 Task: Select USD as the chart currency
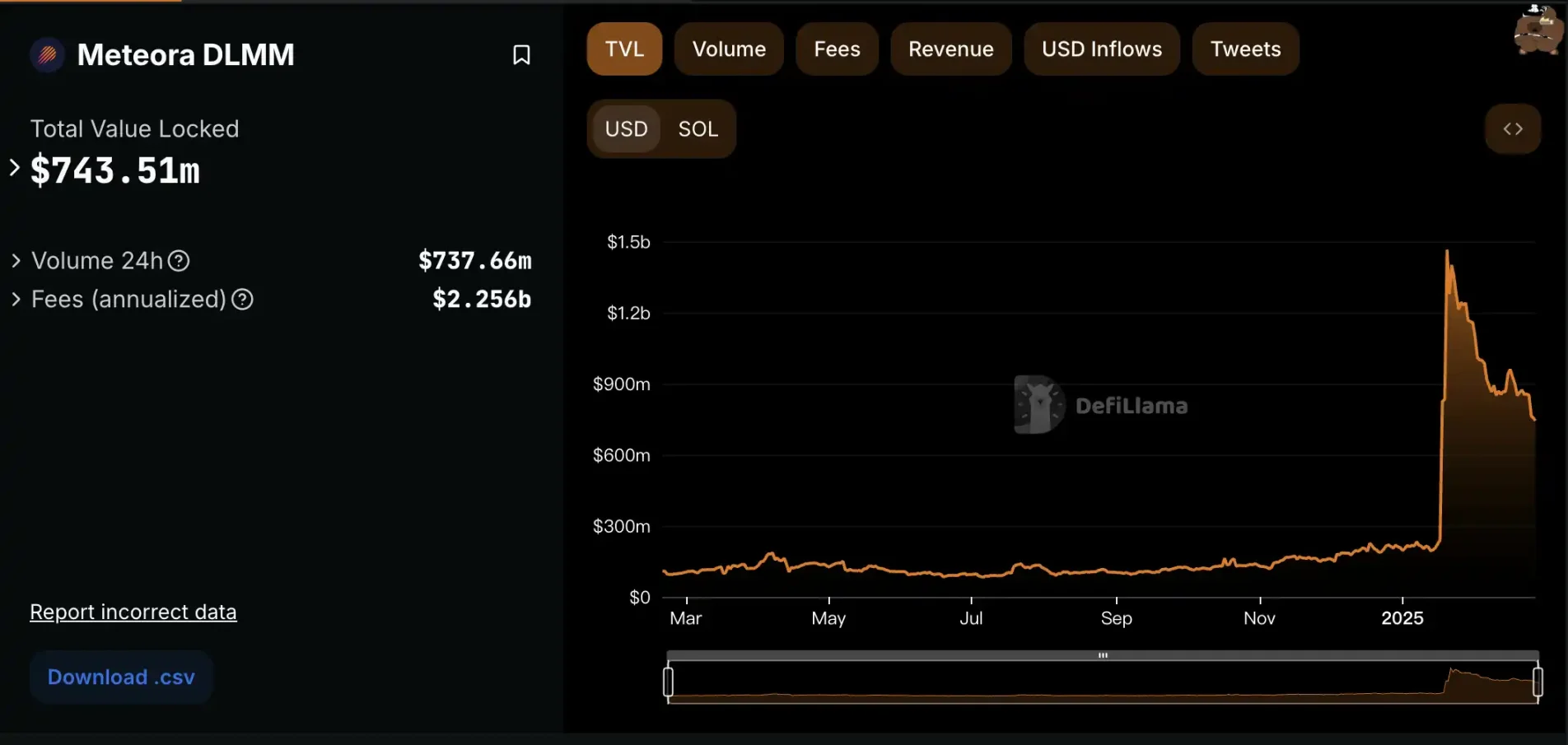coord(626,128)
